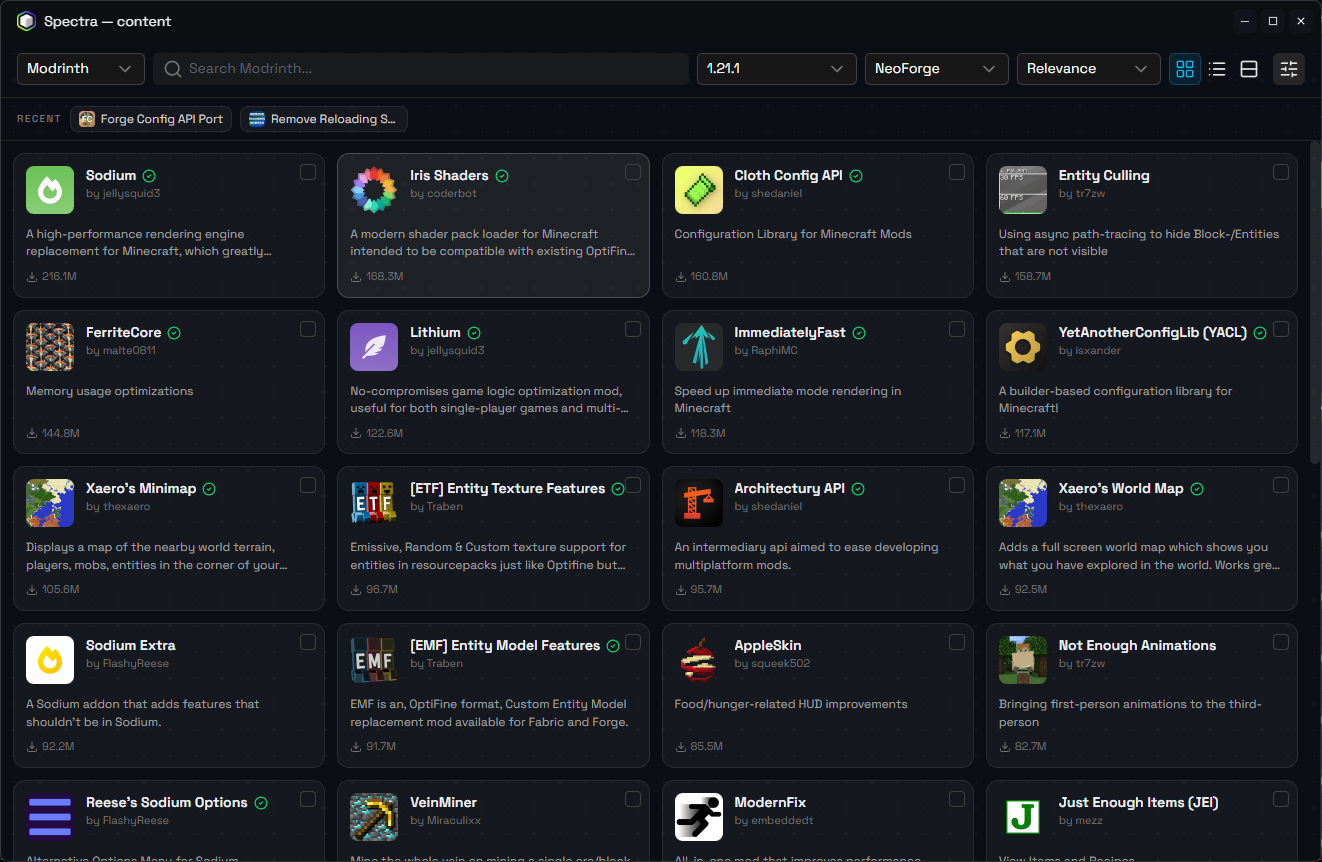Check the Cloth Config API checkbox
The image size is (1322, 862).
point(957,172)
